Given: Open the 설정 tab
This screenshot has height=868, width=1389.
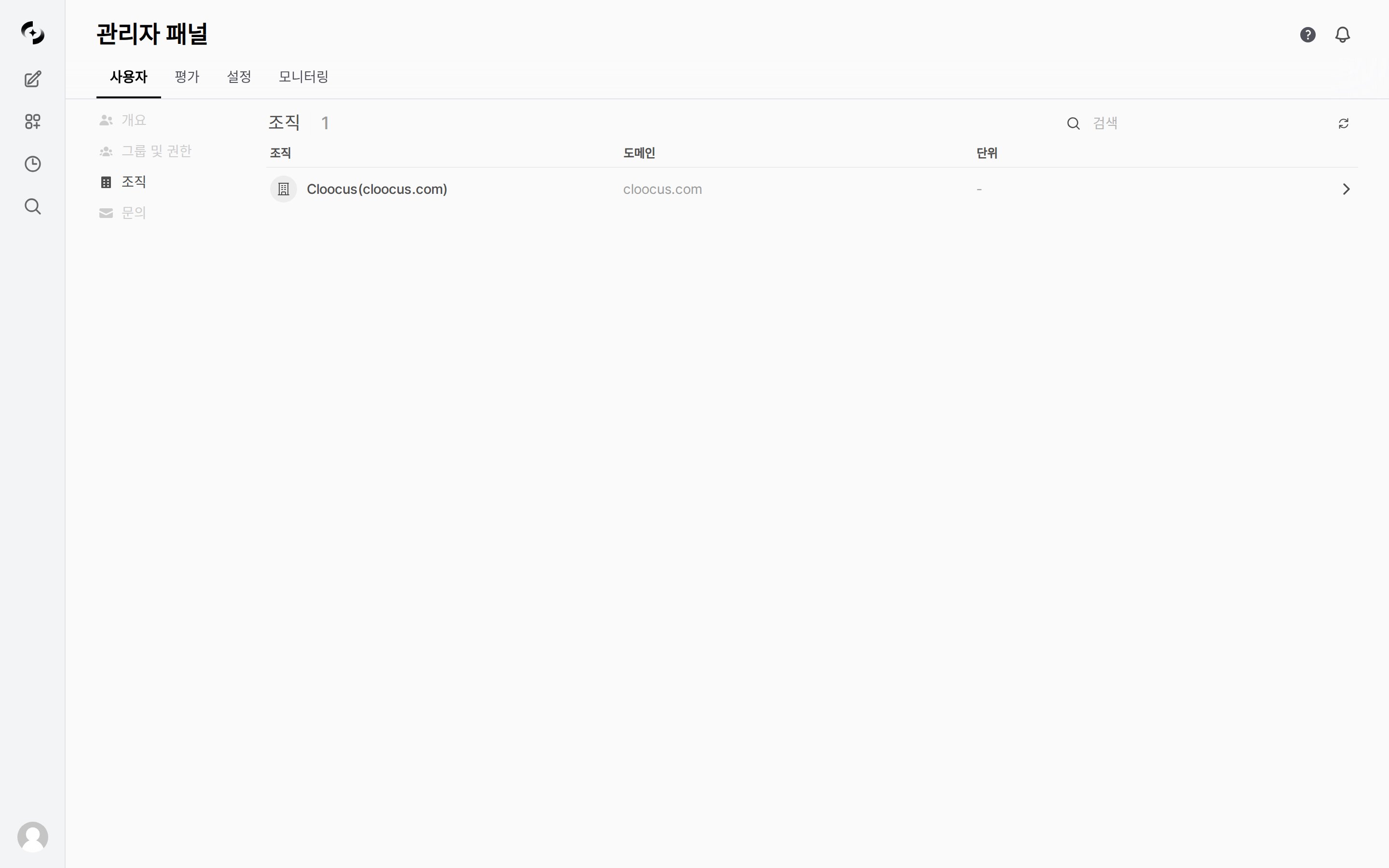Looking at the screenshot, I should coord(239,77).
